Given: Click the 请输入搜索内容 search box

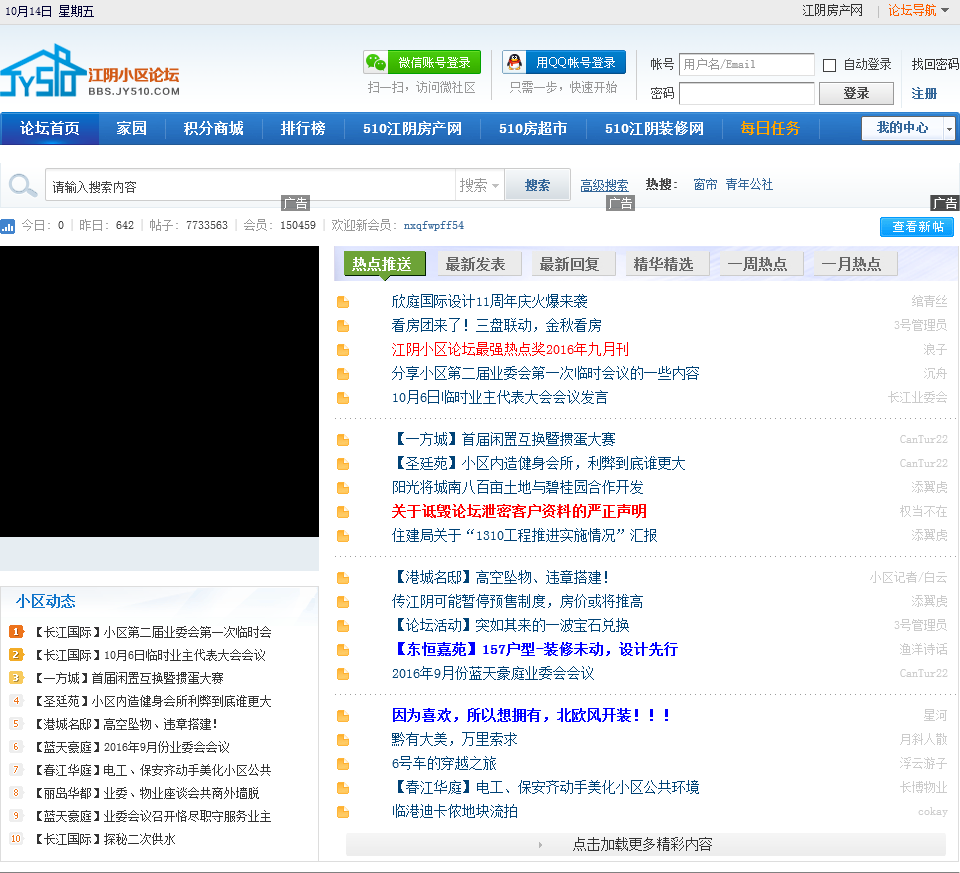Looking at the screenshot, I should pyautogui.click(x=250, y=185).
